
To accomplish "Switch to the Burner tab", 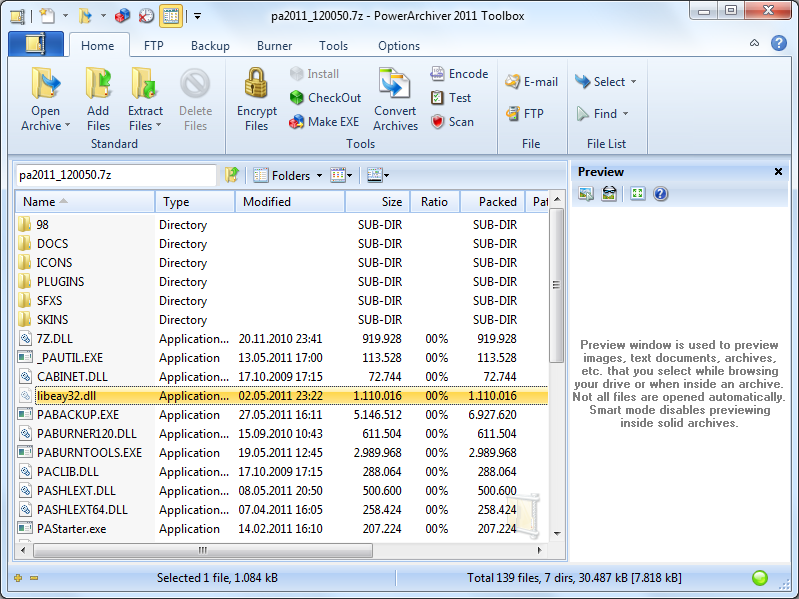I will 275,45.
